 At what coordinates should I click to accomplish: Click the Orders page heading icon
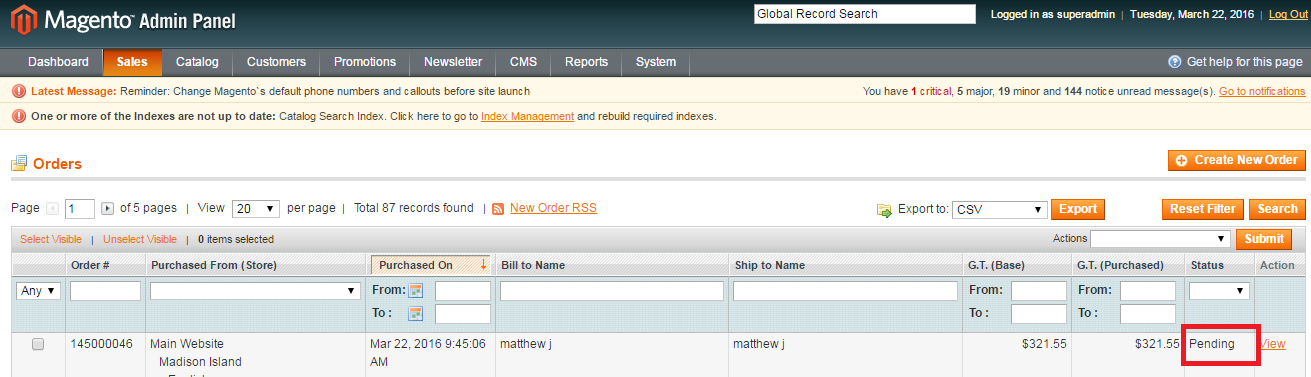[x=19, y=163]
